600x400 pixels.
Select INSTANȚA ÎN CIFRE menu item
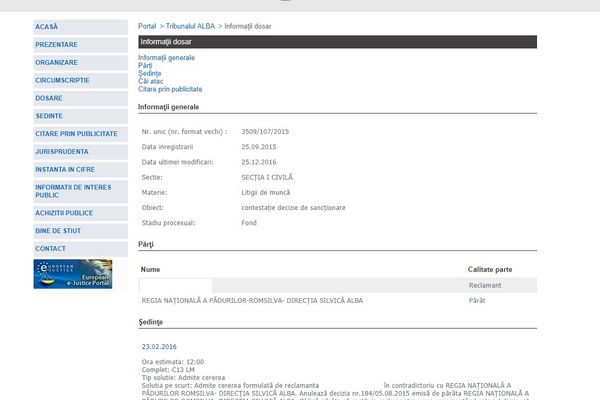tap(67, 170)
